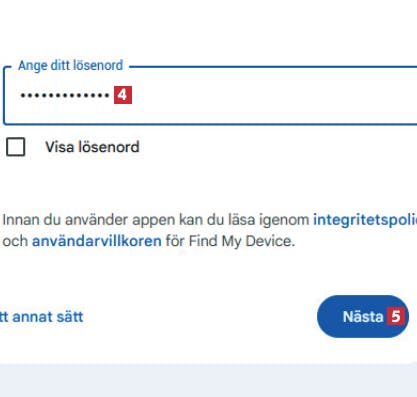
Task: Click the Ange ditt lösenord floating label
Action: click(71, 65)
